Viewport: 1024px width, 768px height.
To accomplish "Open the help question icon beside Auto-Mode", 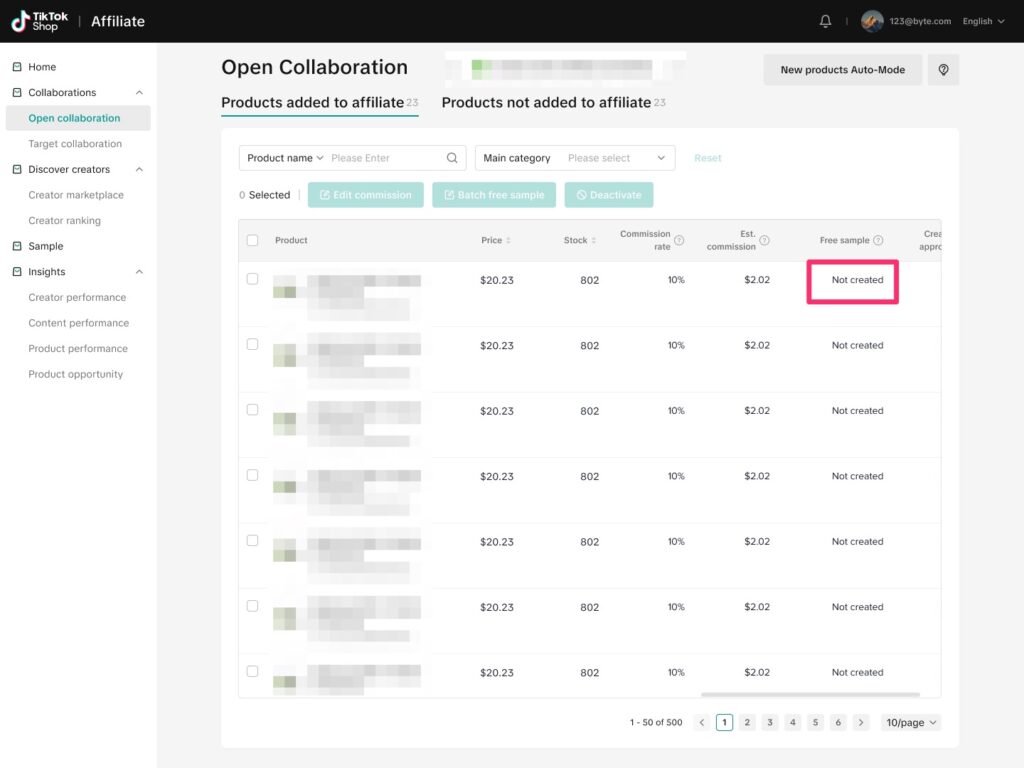I will tap(943, 70).
